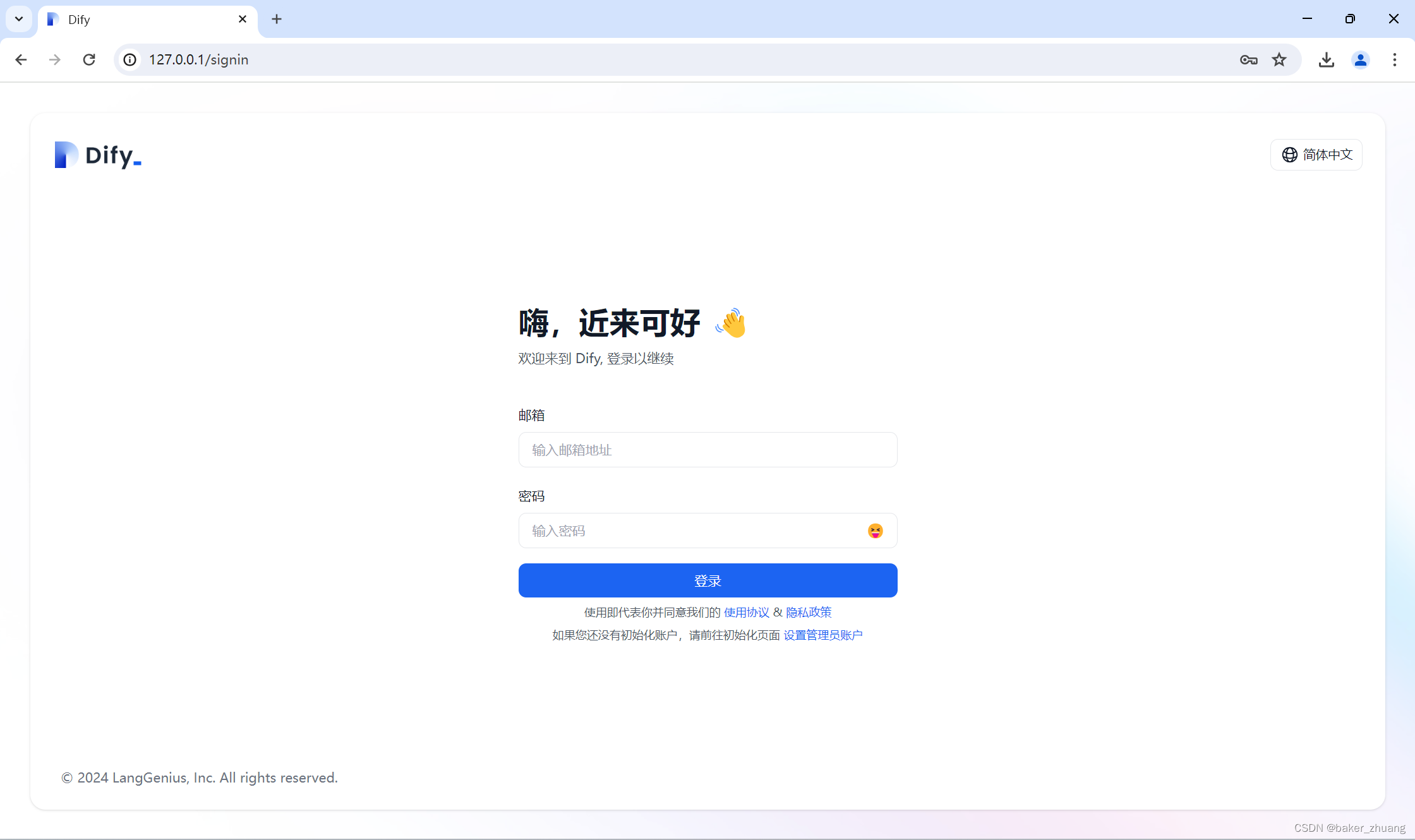The height and width of the screenshot is (840, 1415).
Task: View site information icon
Action: coord(129,60)
